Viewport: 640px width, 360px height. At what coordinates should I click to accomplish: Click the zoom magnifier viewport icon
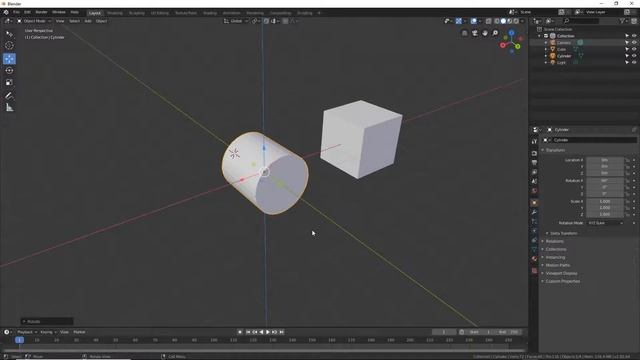pos(495,33)
